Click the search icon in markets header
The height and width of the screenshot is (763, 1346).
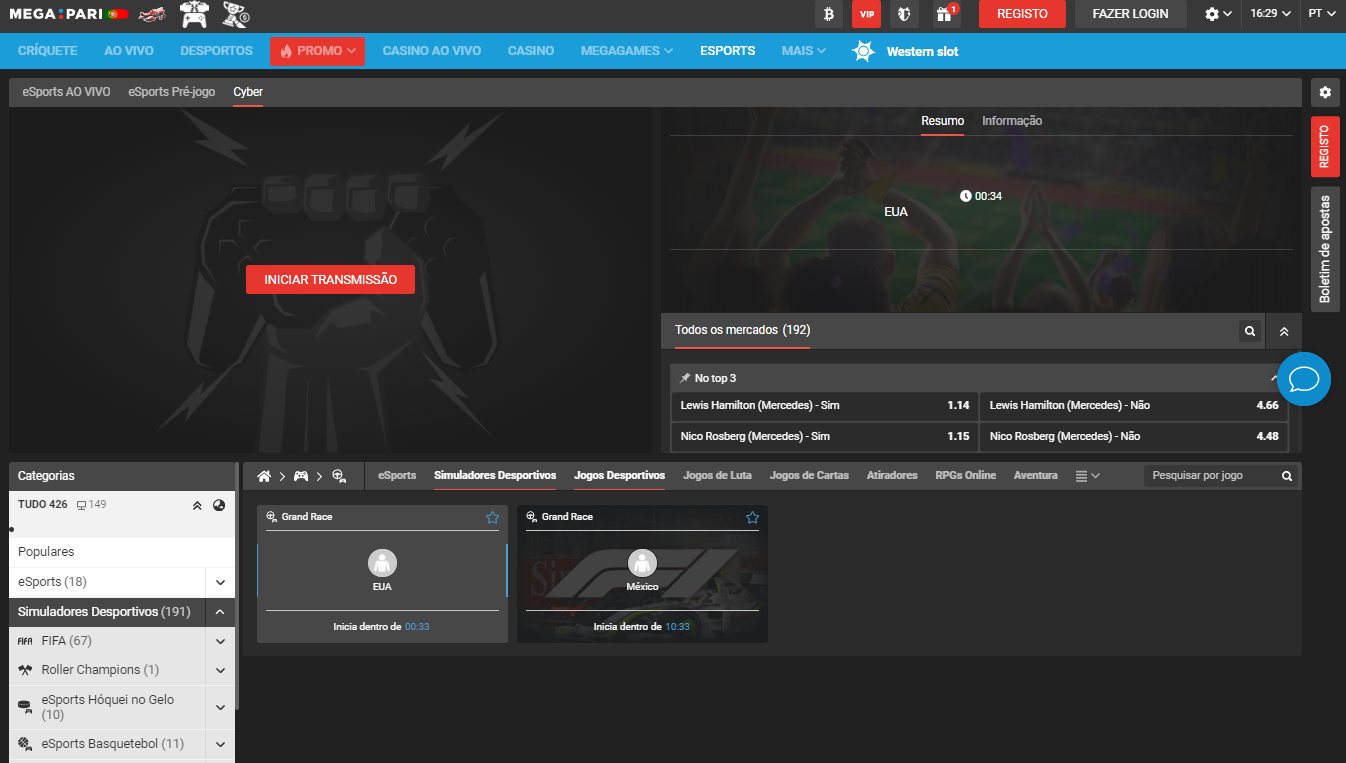tap(1249, 330)
